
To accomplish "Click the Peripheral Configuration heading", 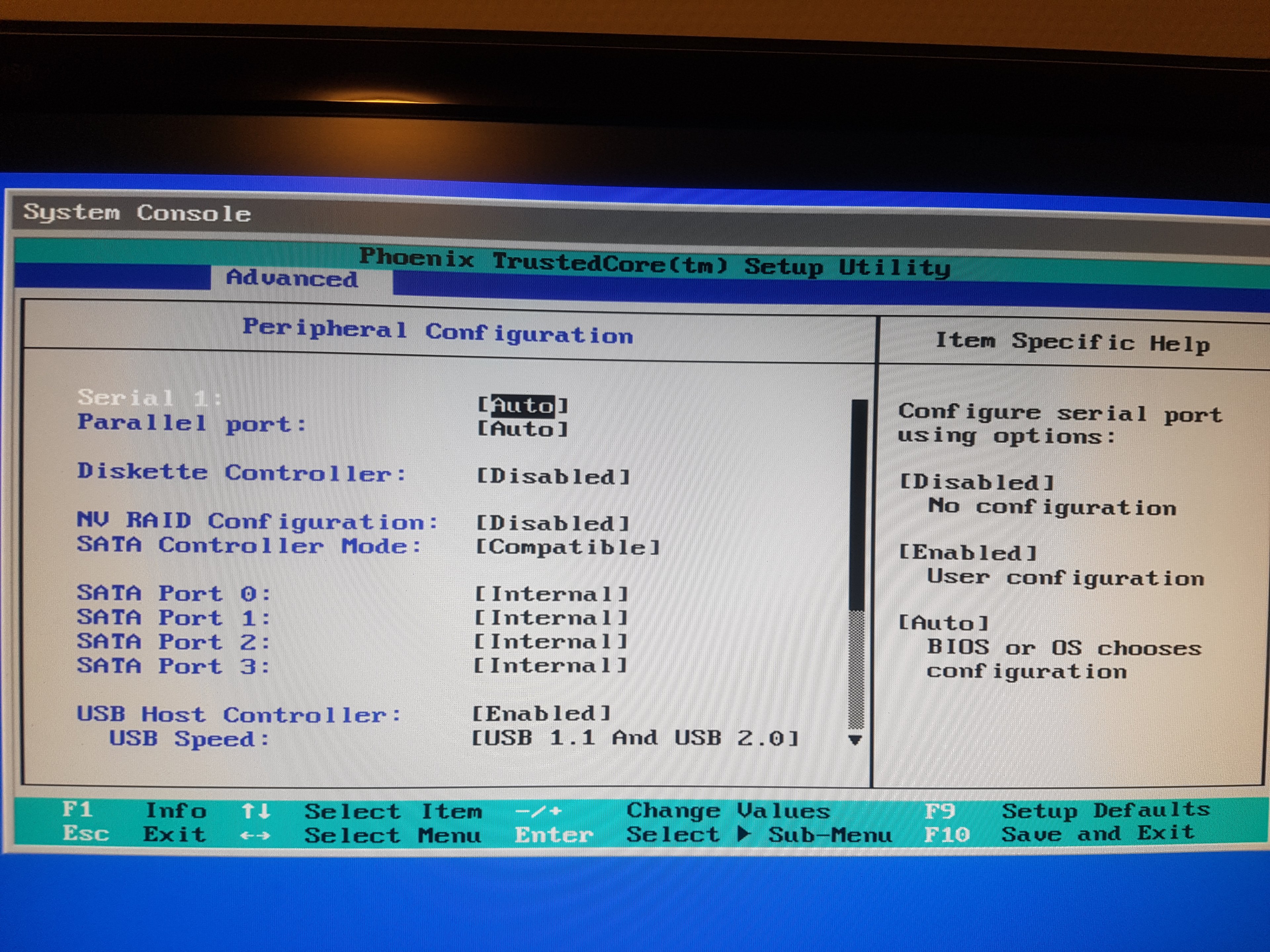I will pos(438,331).
